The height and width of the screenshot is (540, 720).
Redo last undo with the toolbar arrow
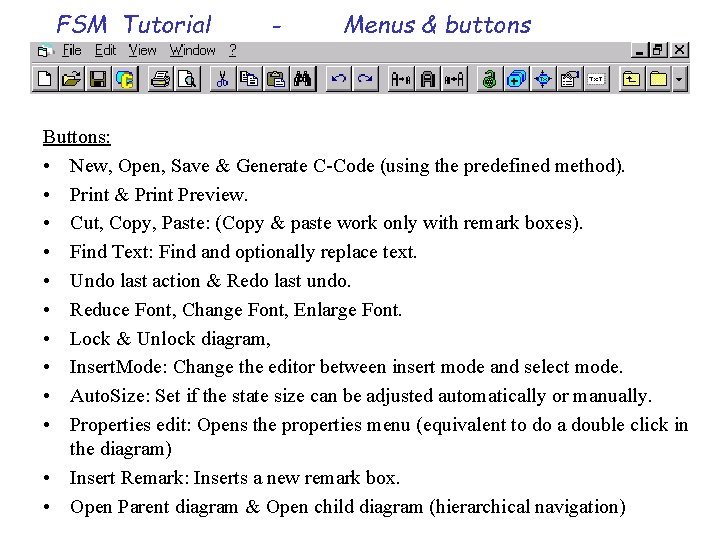tap(365, 79)
